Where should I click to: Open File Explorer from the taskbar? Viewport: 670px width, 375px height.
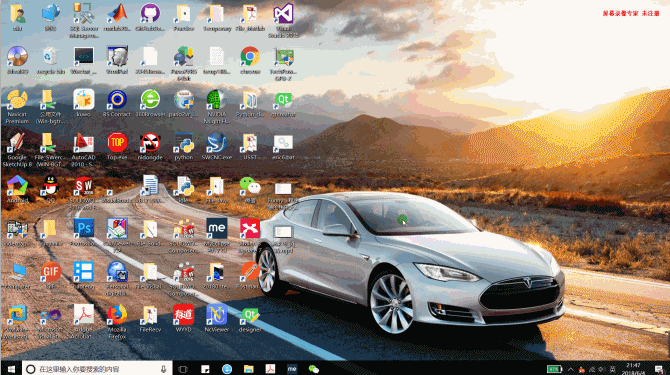(248, 369)
